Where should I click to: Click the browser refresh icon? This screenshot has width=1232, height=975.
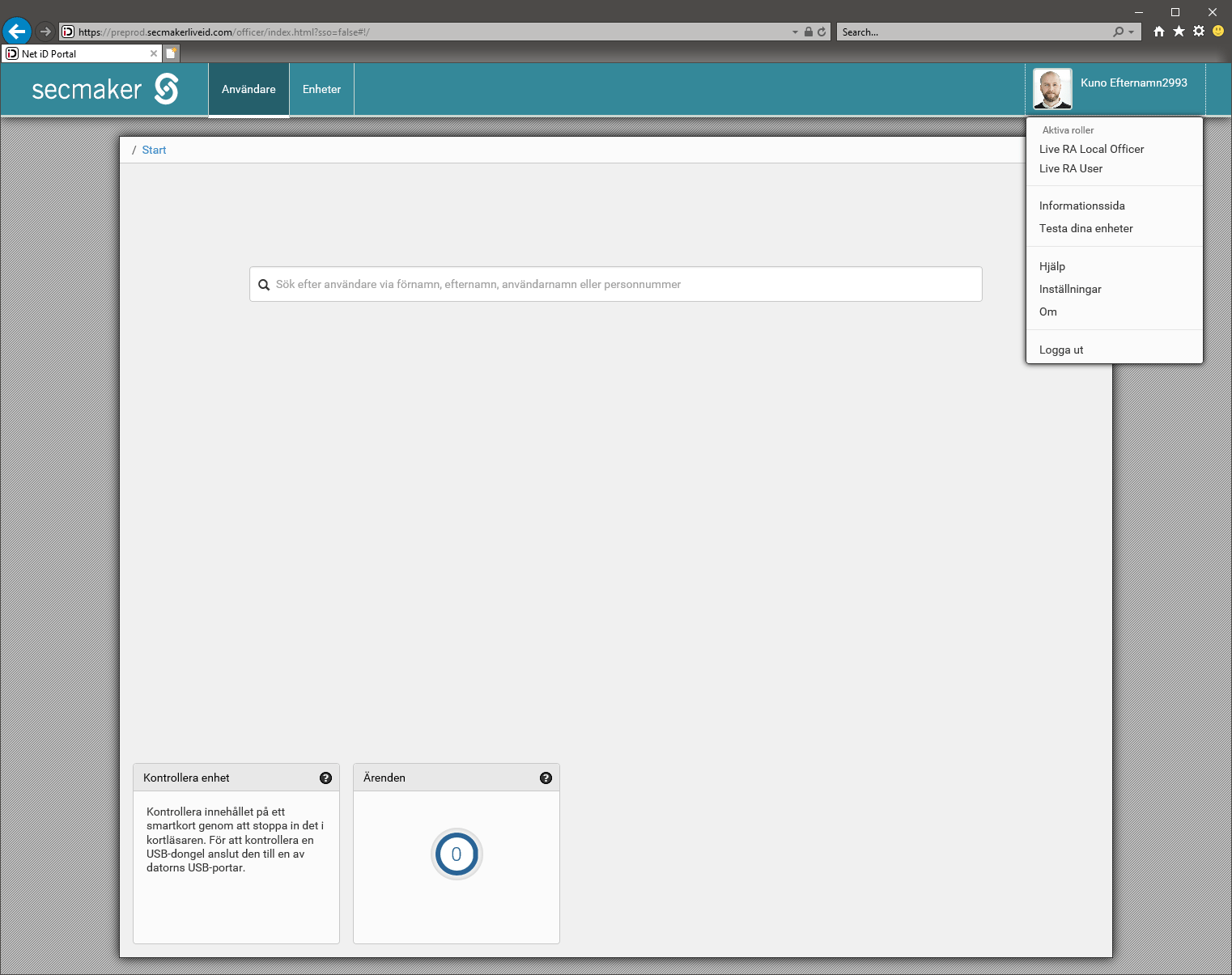[822, 32]
